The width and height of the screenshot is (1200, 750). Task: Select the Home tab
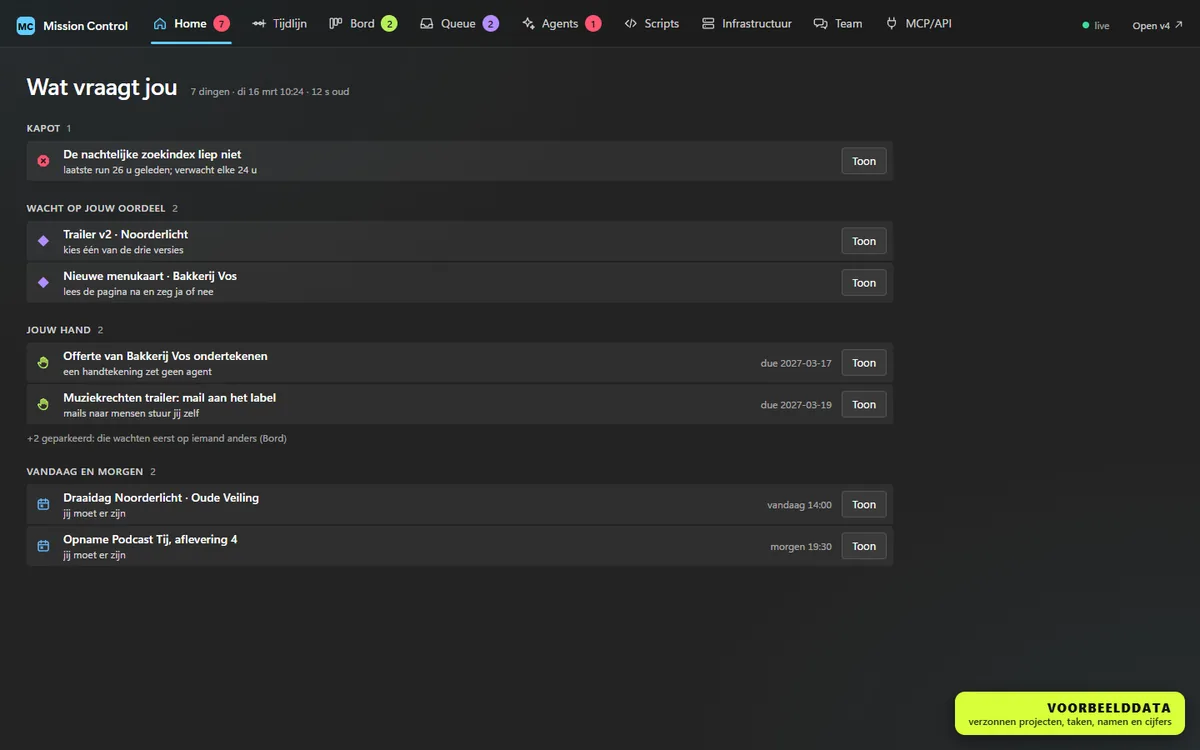(x=191, y=23)
